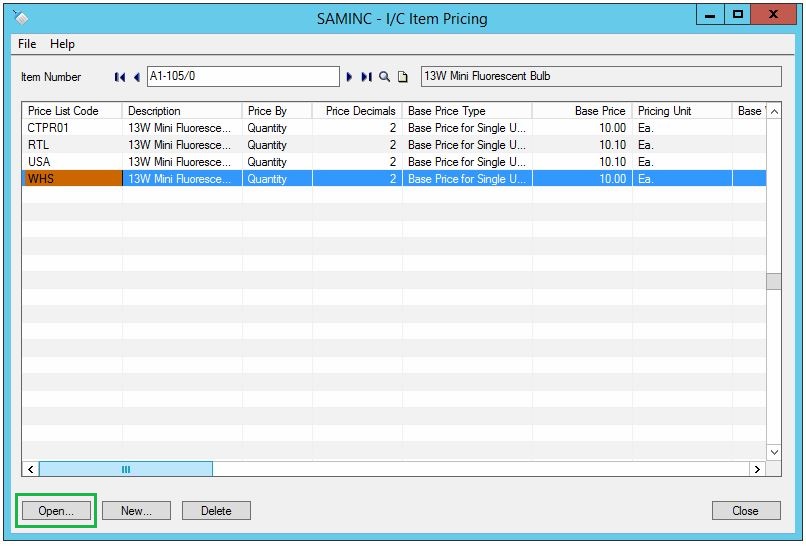This screenshot has width=806, height=546.
Task: Click the app icon in title bar
Action: (22, 16)
